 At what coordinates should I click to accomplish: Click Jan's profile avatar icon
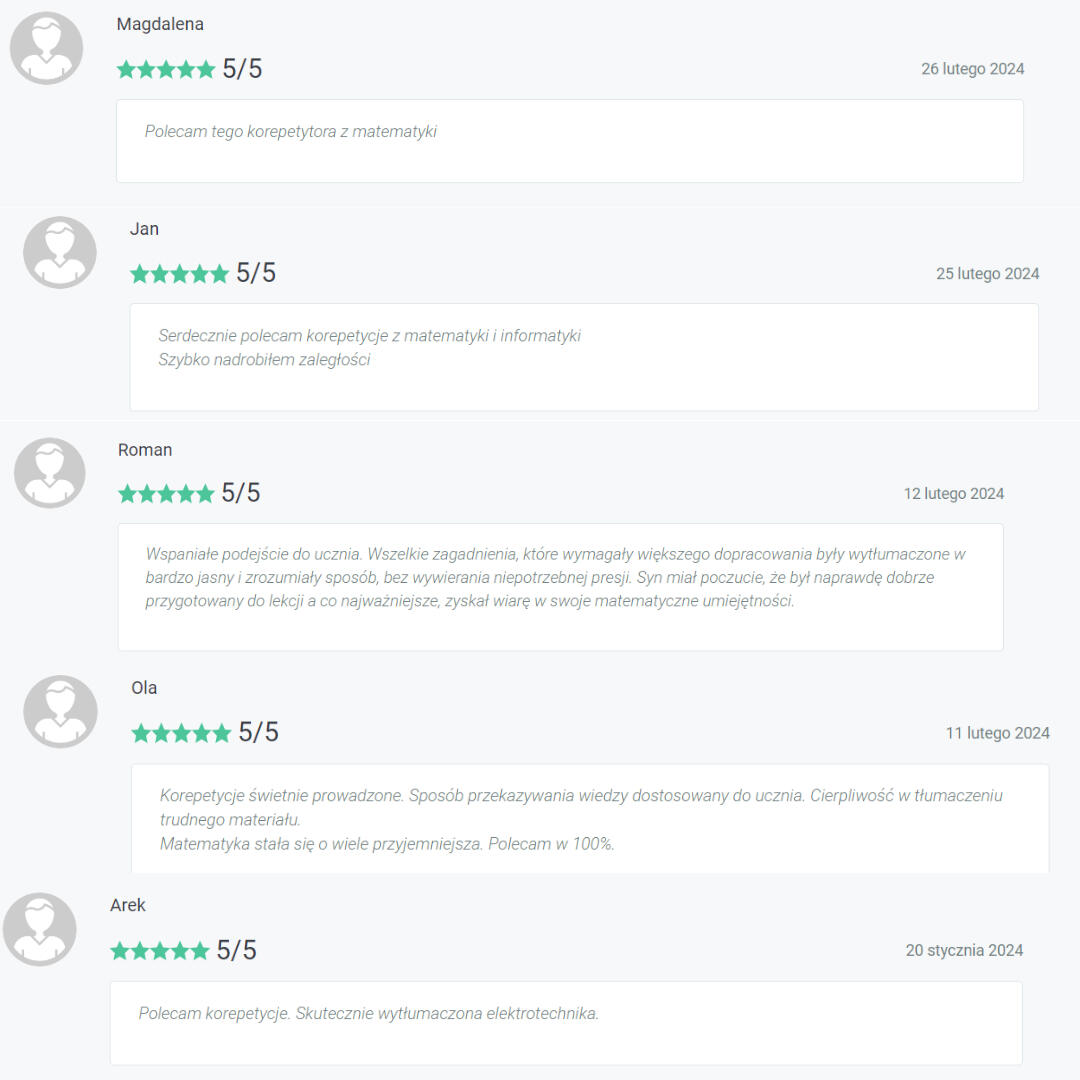[x=60, y=252]
